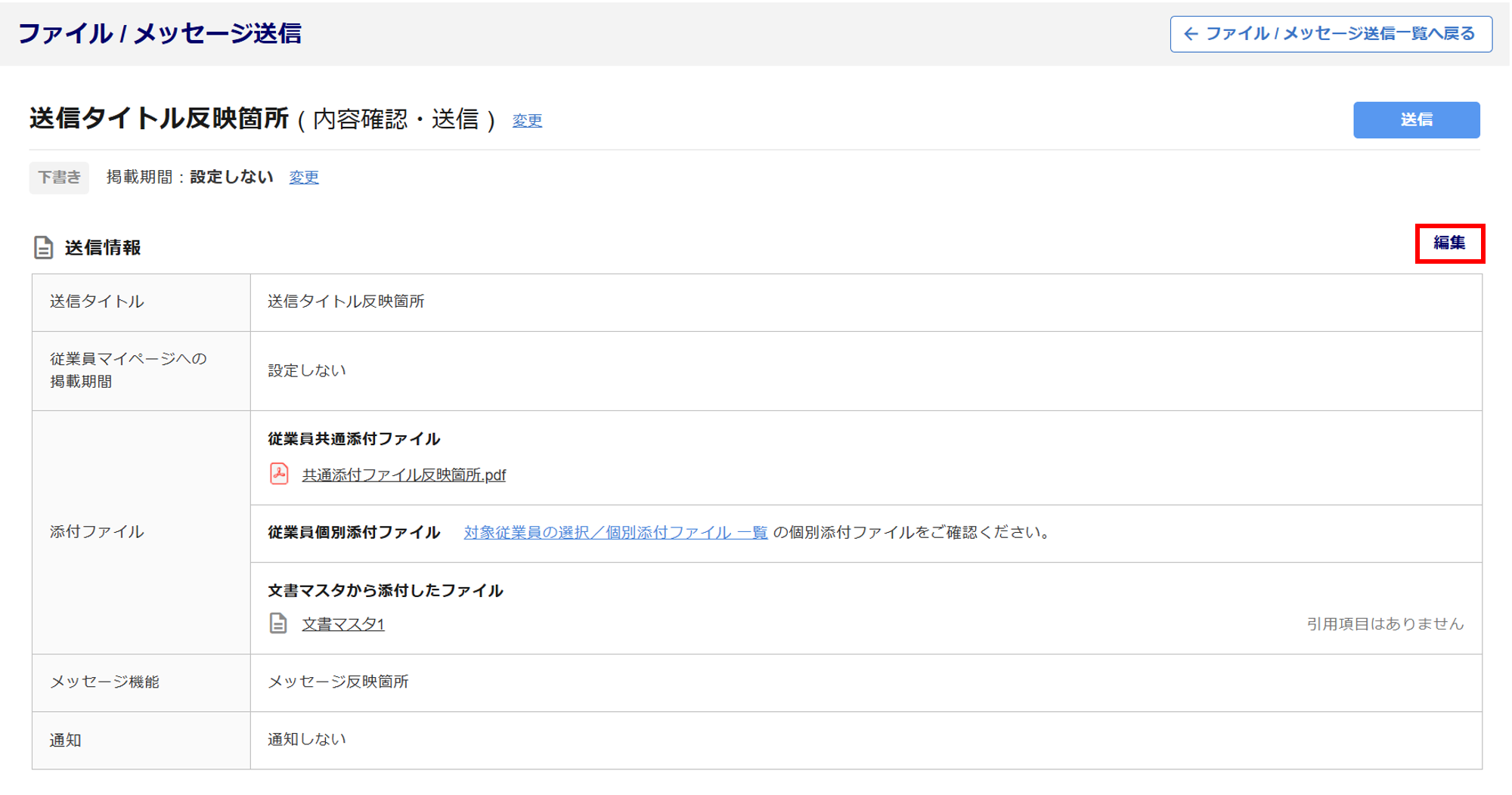Return to the ファイル / メッセージ送信一覧 list
The width and height of the screenshot is (1512, 795).
[1331, 34]
